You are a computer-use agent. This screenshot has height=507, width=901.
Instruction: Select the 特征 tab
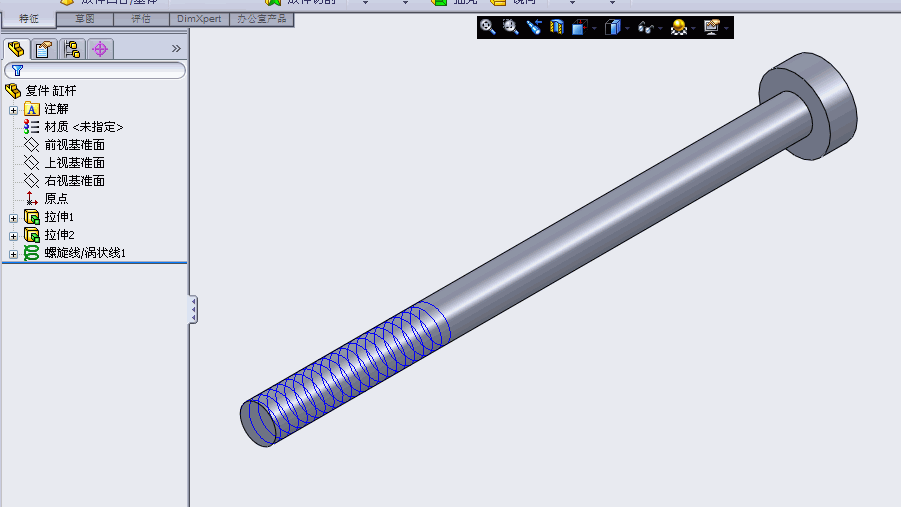[x=29, y=19]
